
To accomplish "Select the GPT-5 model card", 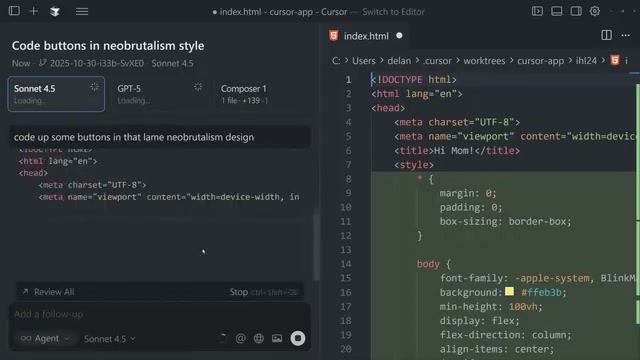I will click(160, 94).
